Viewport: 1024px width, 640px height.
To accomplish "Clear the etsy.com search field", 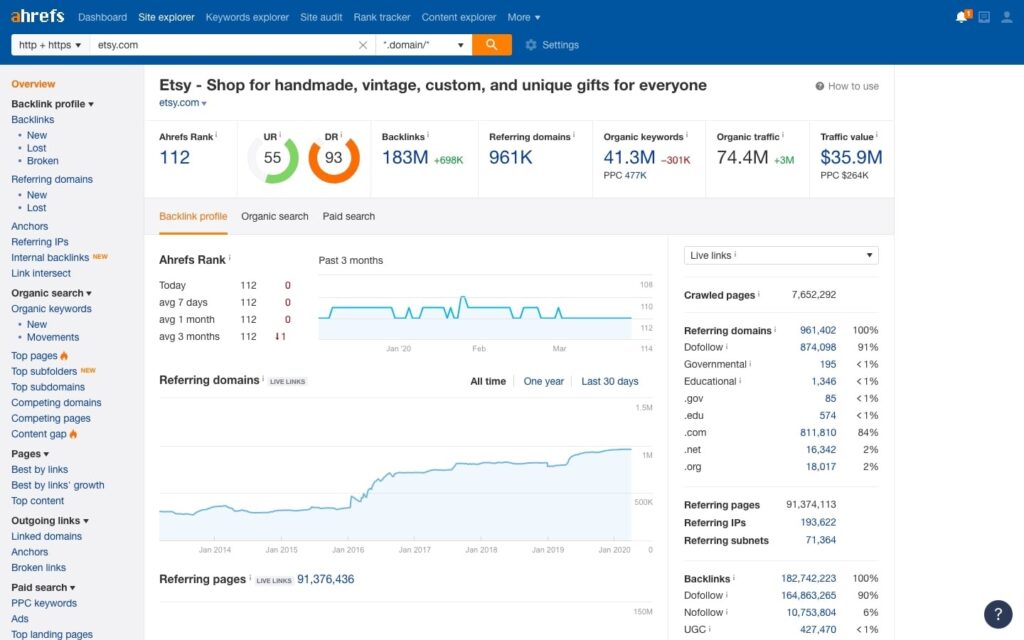I will 363,45.
